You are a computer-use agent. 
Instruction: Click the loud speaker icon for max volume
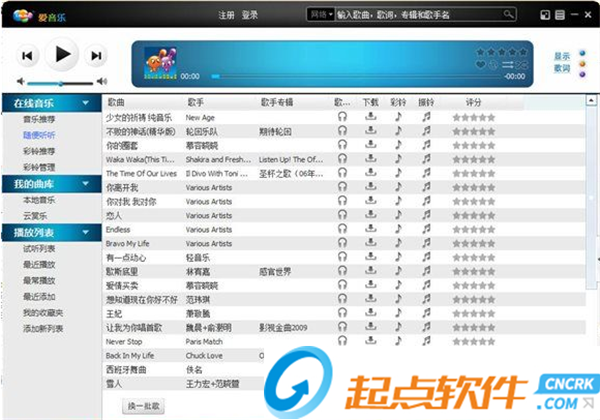pyautogui.click(x=102, y=81)
